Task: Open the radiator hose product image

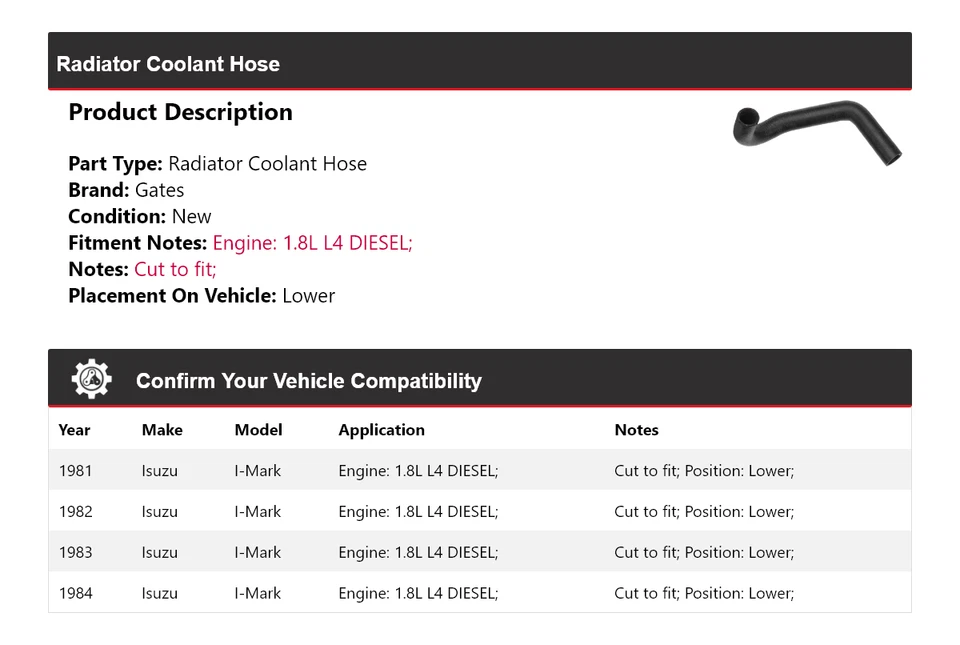Action: (817, 131)
